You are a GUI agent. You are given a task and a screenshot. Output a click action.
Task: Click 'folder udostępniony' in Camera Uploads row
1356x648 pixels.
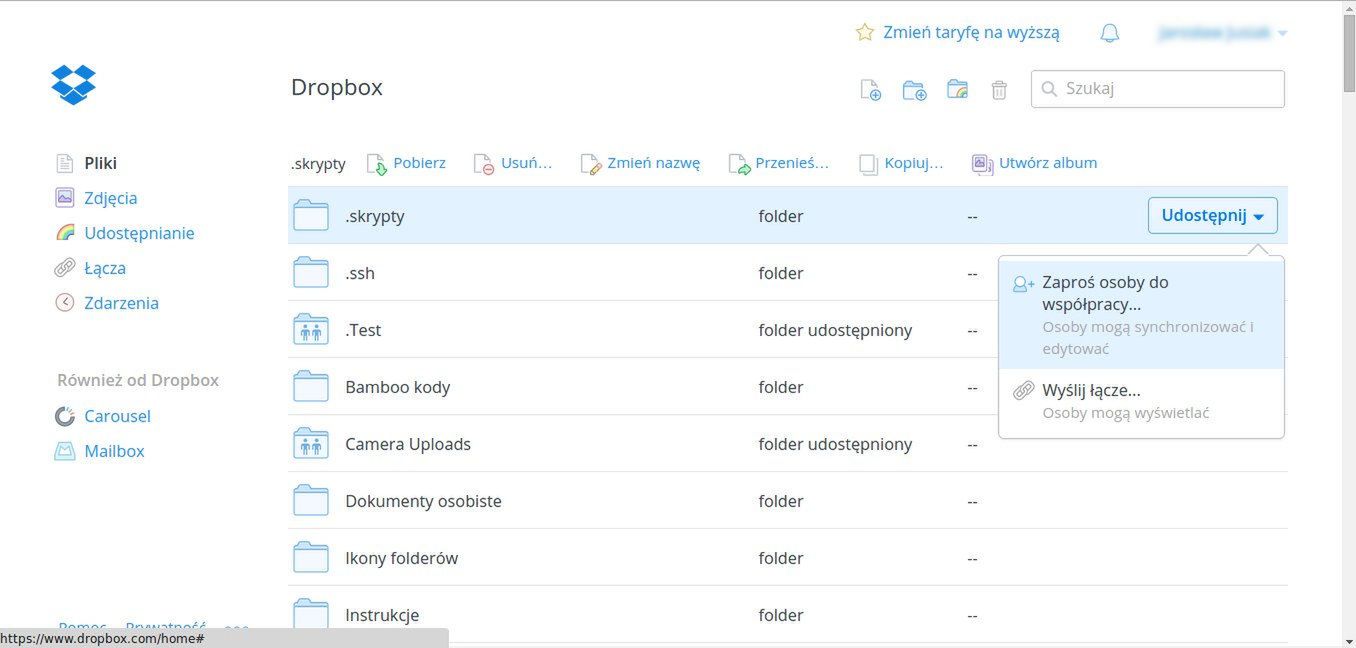click(x=835, y=444)
